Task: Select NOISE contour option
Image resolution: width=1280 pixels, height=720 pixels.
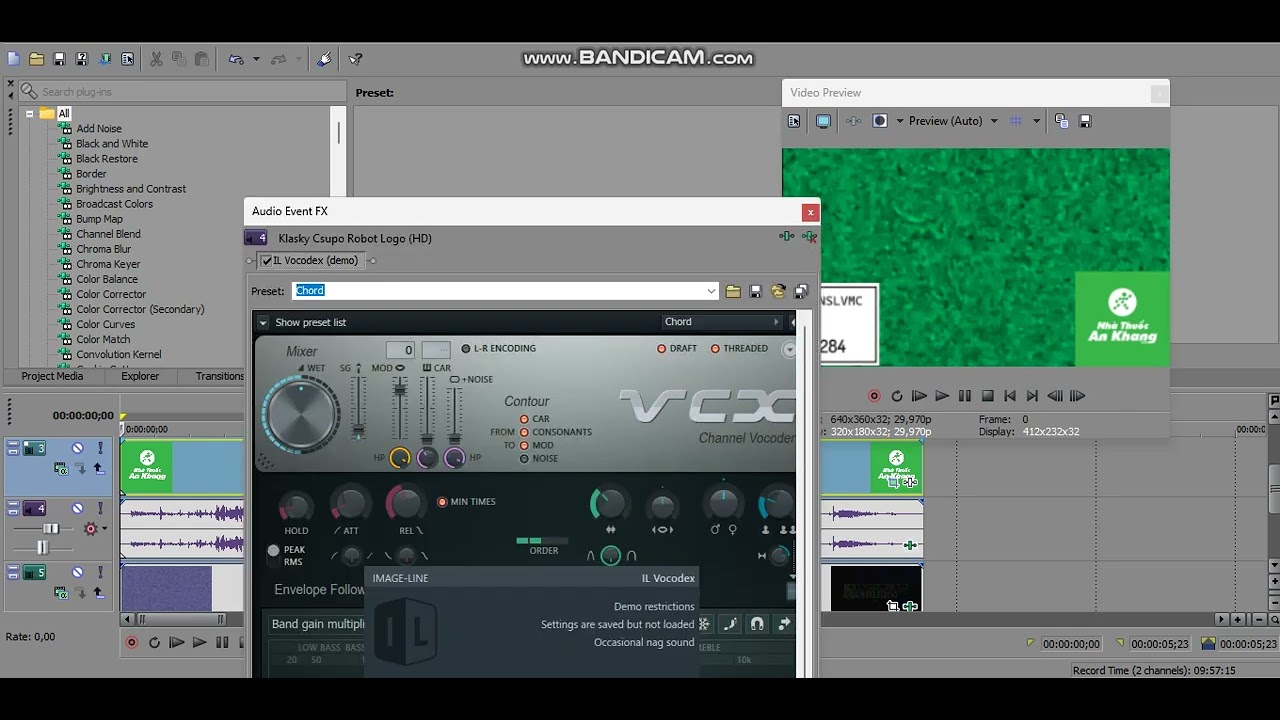Action: coord(538,458)
